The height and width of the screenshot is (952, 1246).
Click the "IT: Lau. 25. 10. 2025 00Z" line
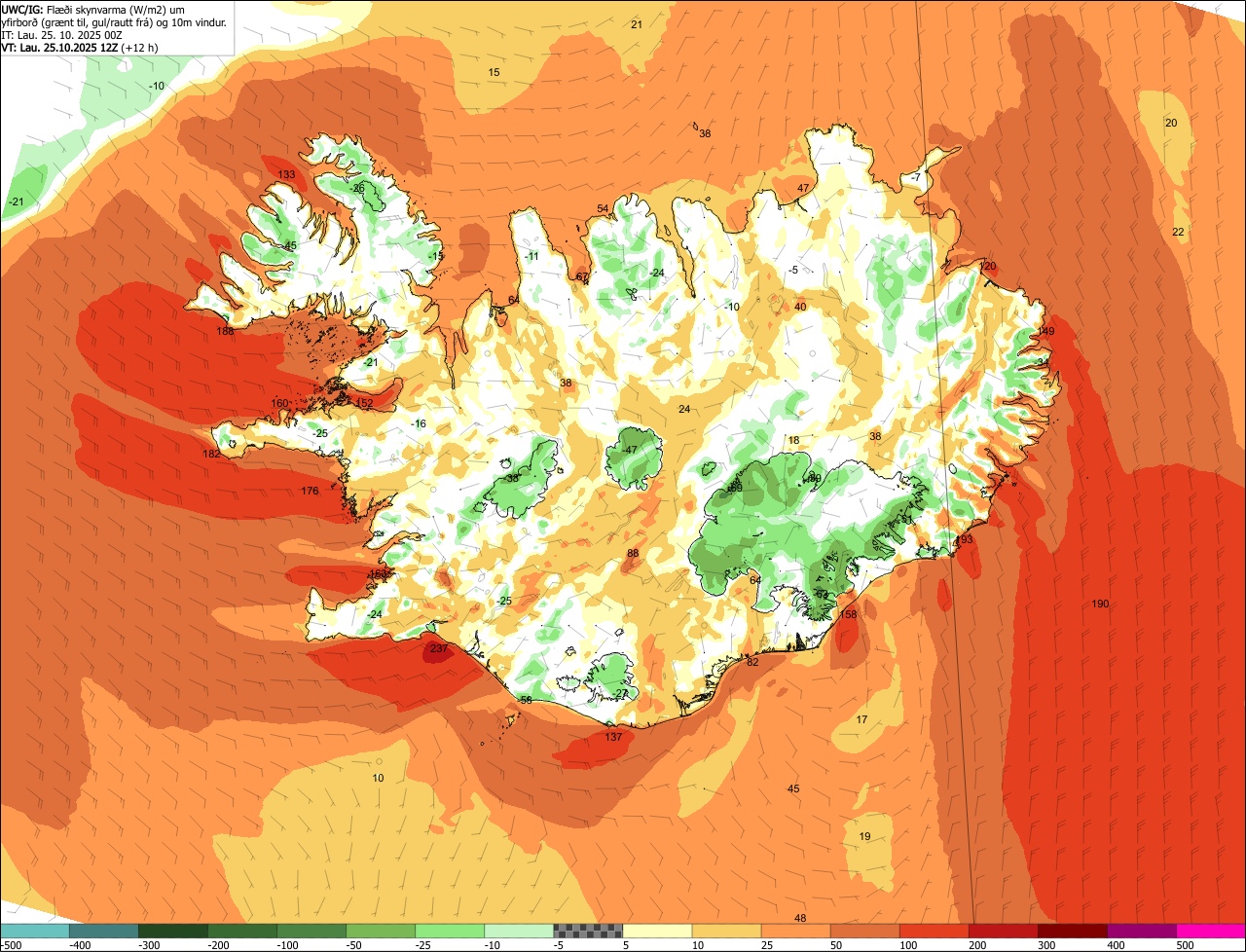coord(62,34)
